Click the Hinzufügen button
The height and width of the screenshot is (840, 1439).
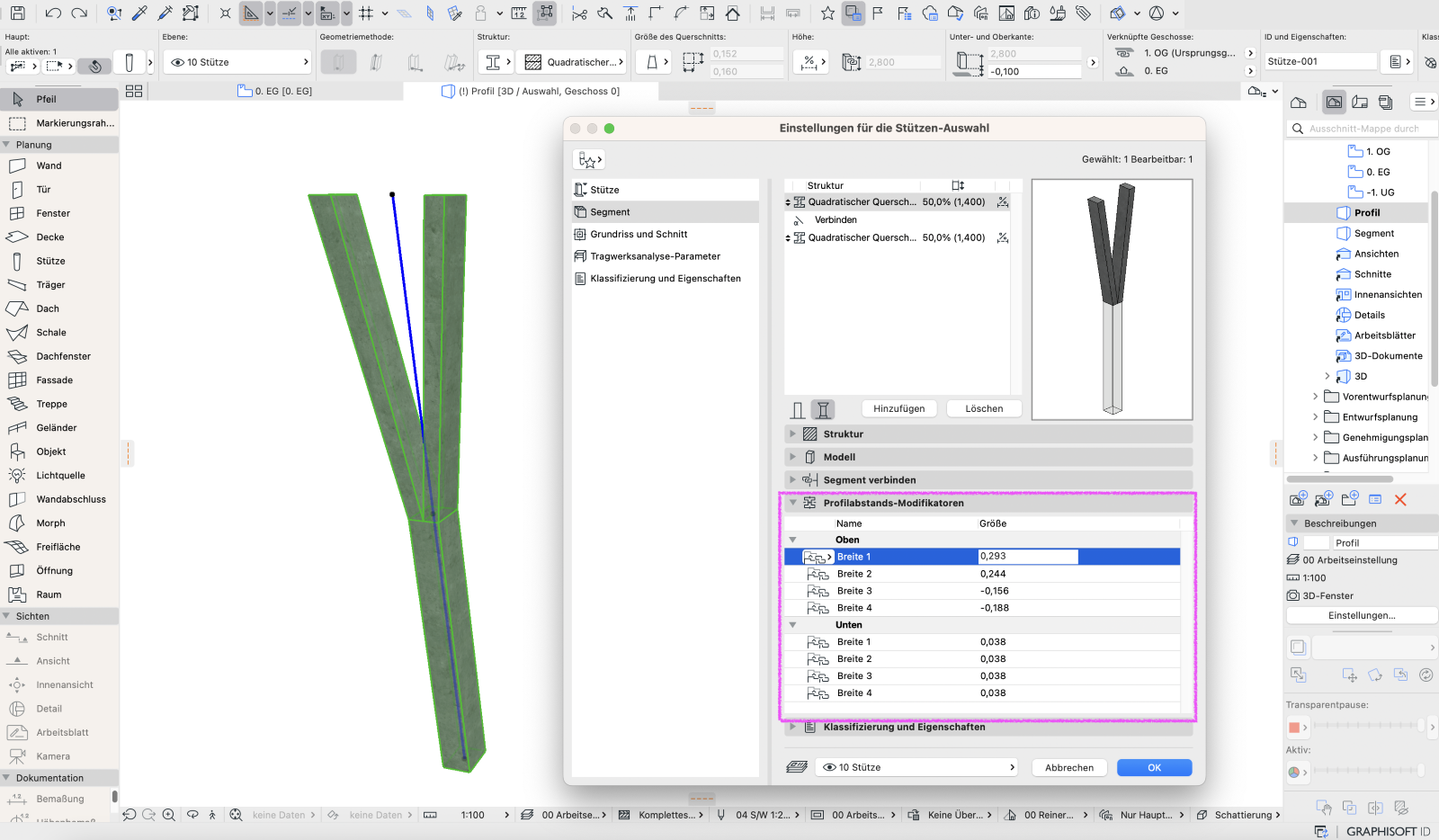(899, 408)
